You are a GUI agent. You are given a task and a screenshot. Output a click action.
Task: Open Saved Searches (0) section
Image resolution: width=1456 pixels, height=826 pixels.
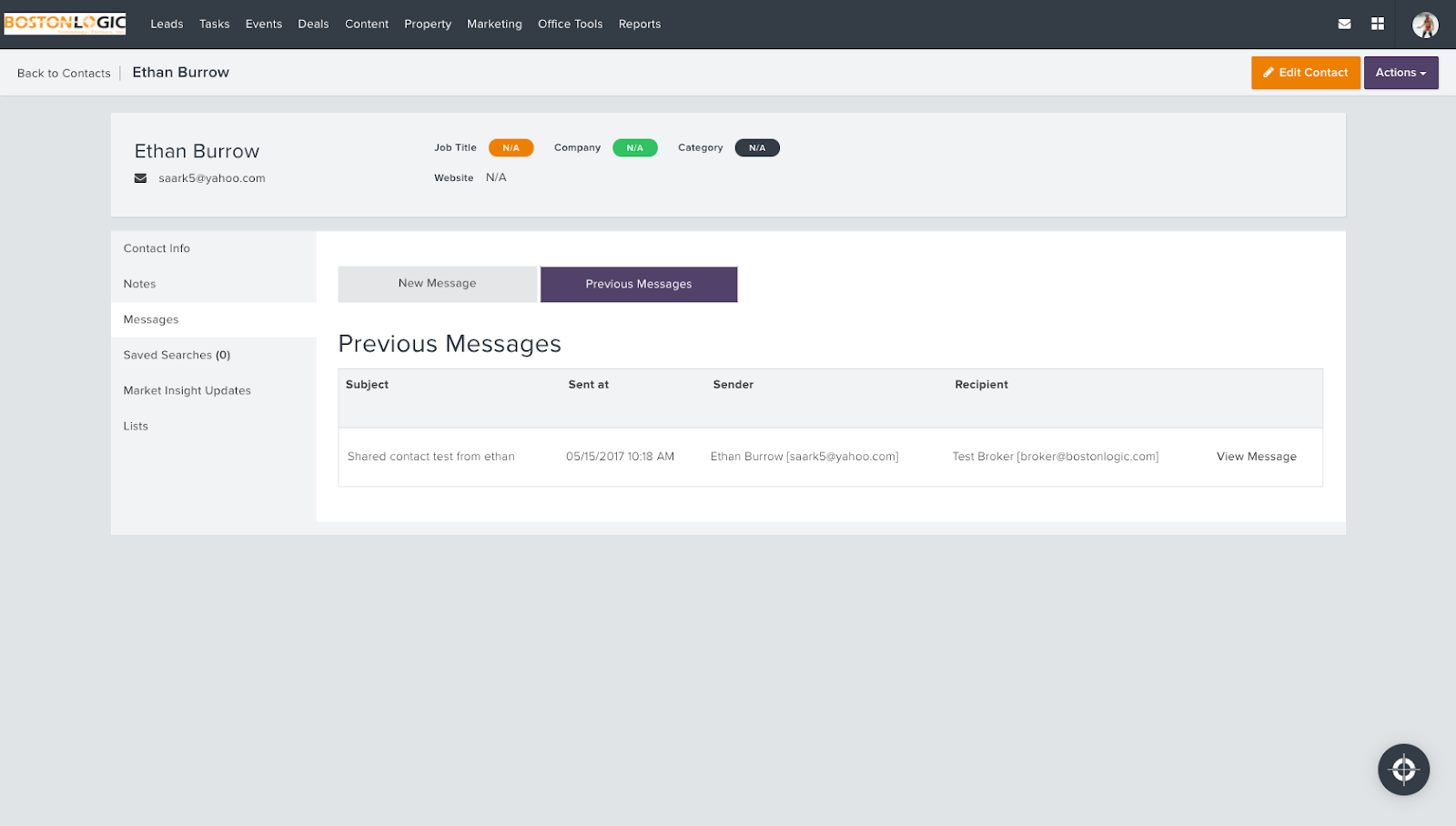213,355
